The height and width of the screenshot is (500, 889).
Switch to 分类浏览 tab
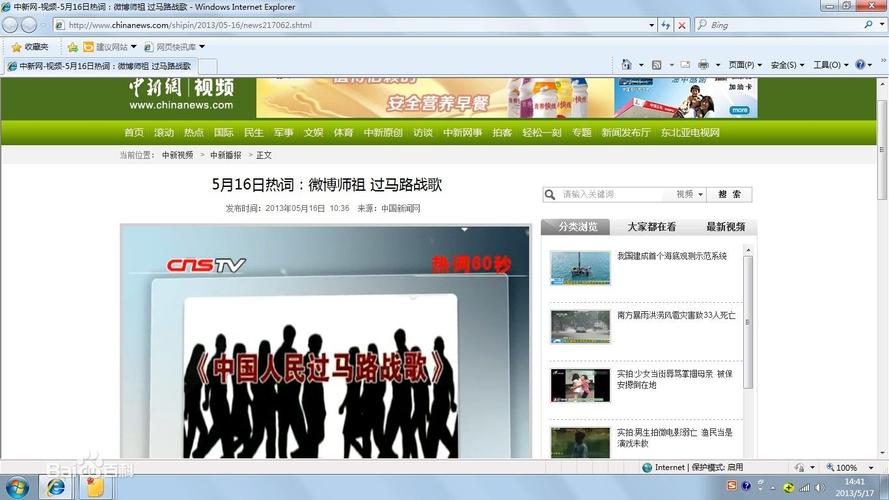coord(576,227)
